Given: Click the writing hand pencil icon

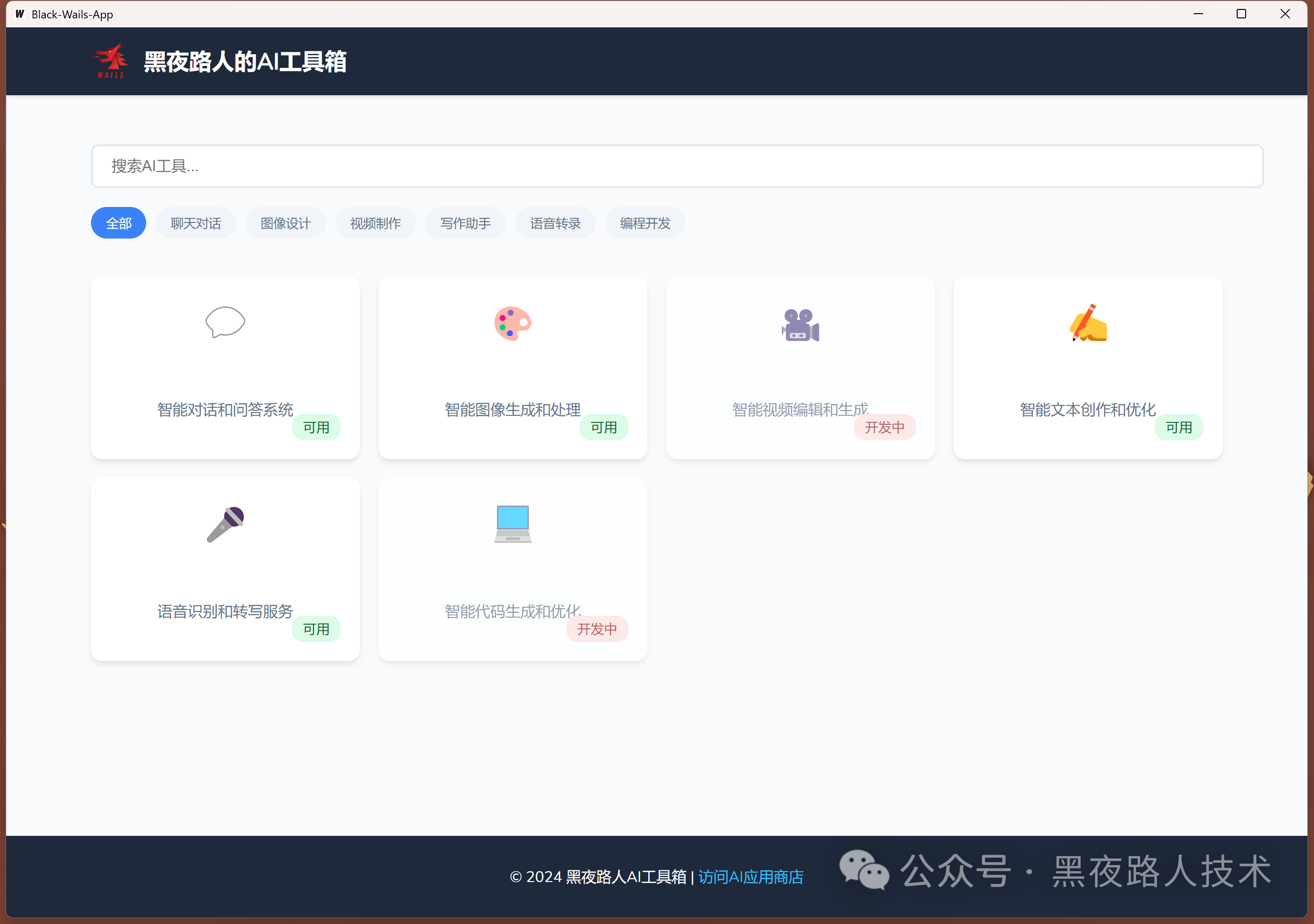Looking at the screenshot, I should [1088, 323].
